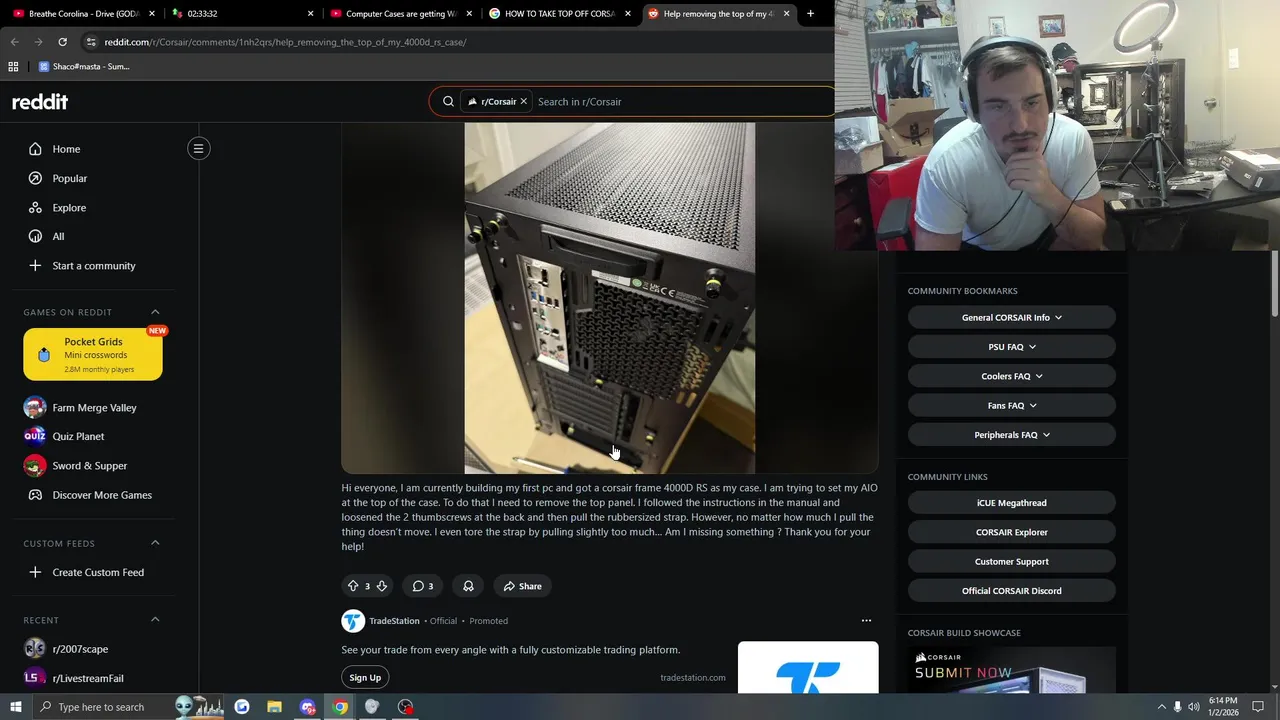The image size is (1280, 720).
Task: Open a new browser tab
Action: (810, 14)
